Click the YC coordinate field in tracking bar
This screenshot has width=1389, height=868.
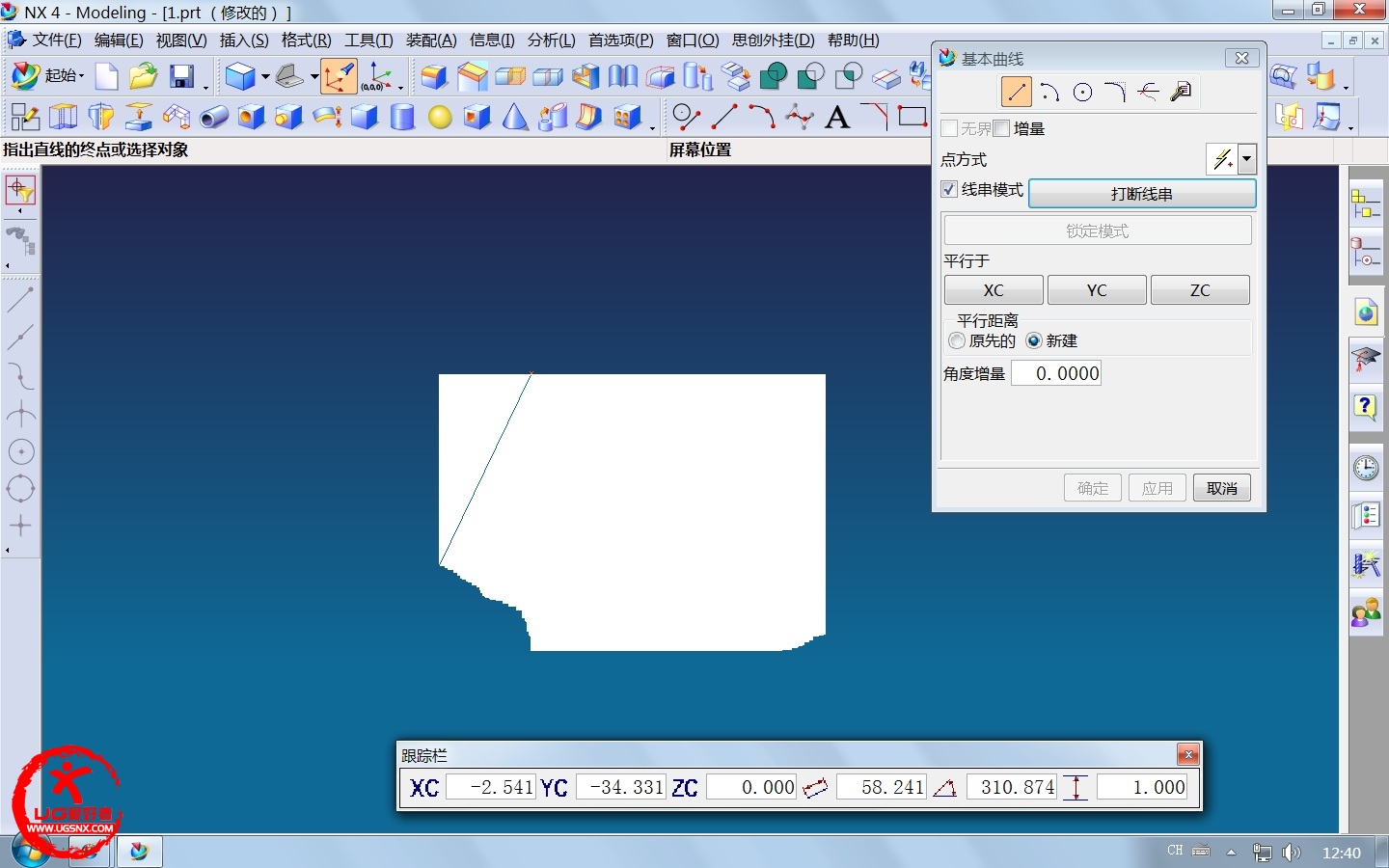pyautogui.click(x=620, y=787)
